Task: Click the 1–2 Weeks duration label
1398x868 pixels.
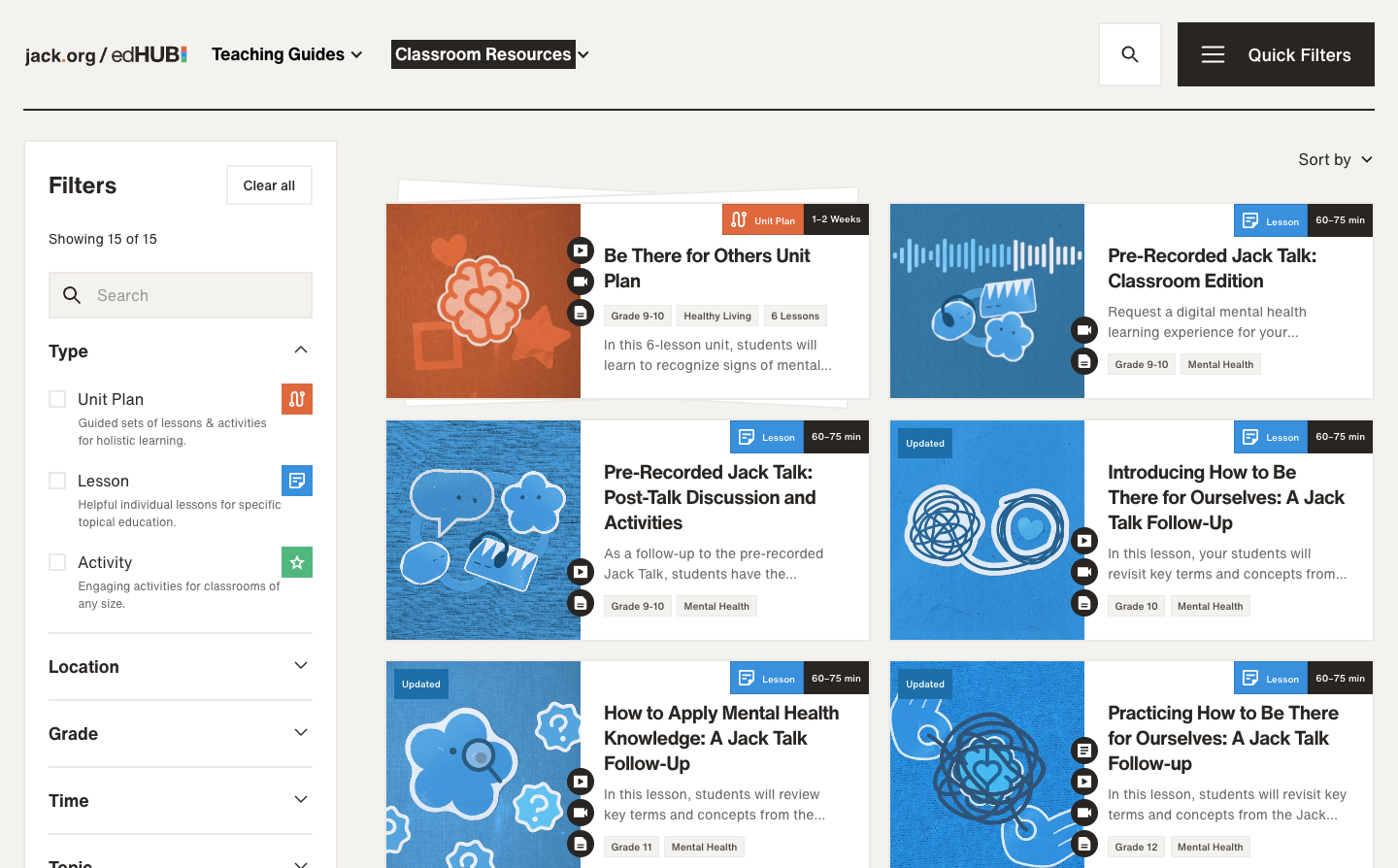Action: tap(836, 219)
